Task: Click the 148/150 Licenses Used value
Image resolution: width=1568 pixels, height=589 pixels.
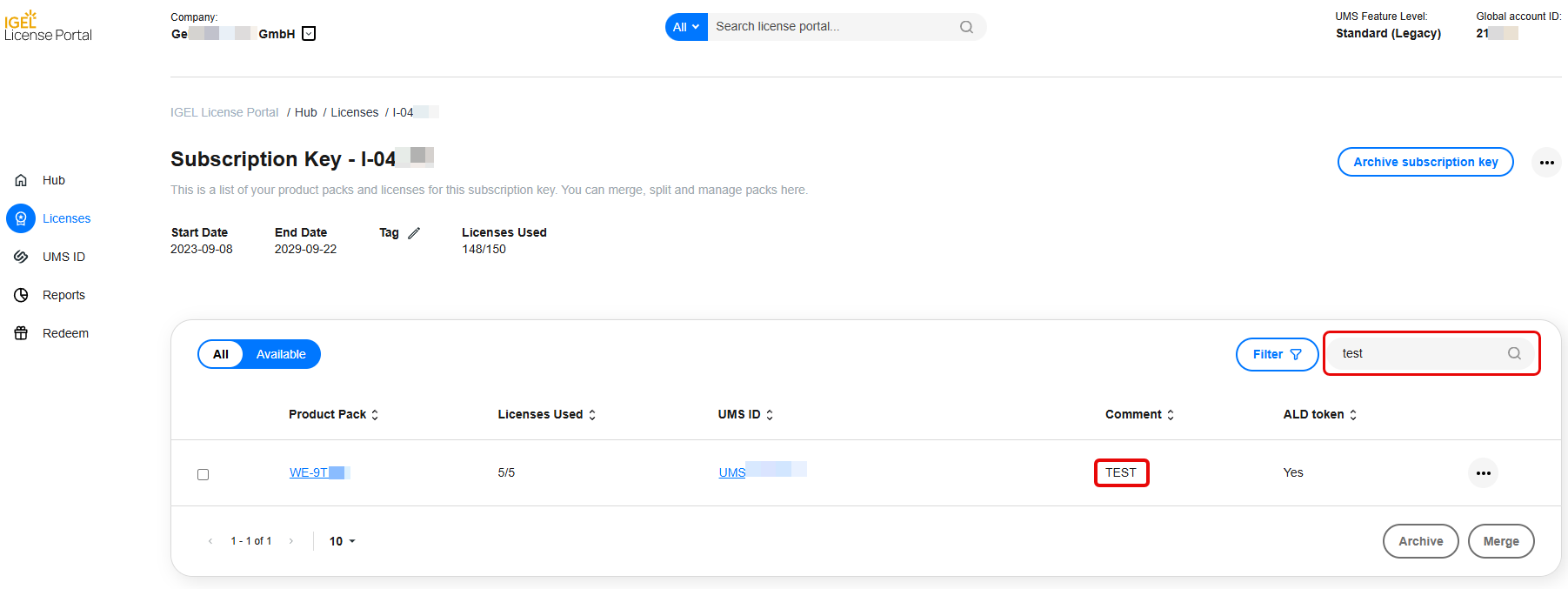Action: click(x=484, y=249)
